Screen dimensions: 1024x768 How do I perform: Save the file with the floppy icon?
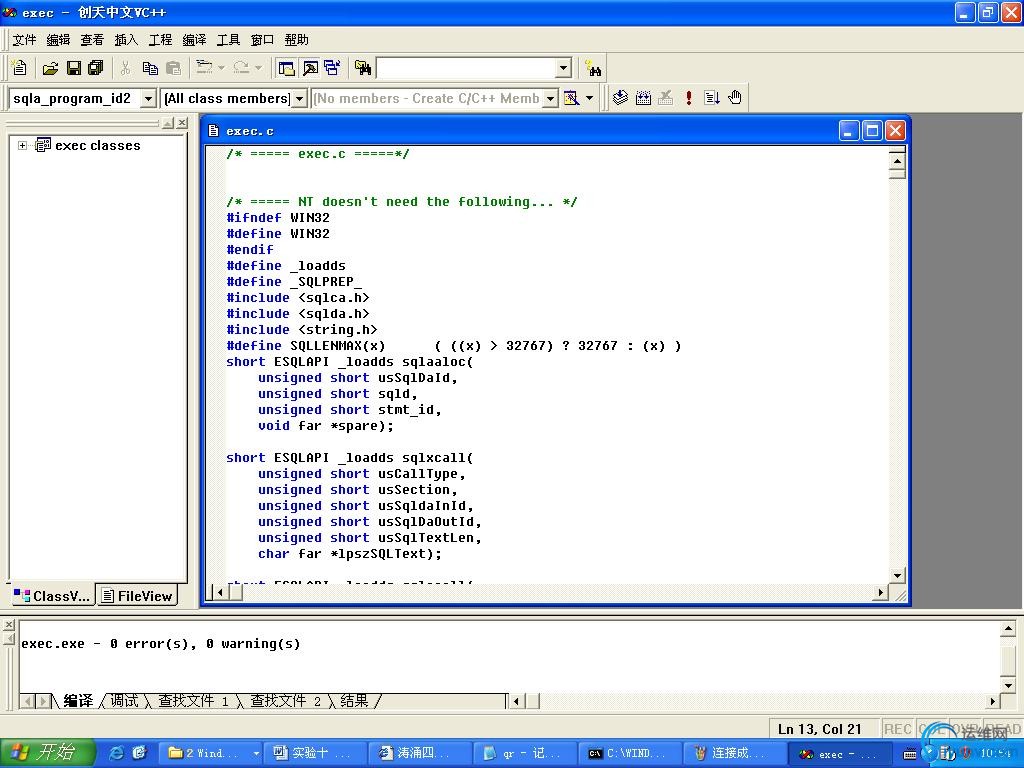pos(74,67)
